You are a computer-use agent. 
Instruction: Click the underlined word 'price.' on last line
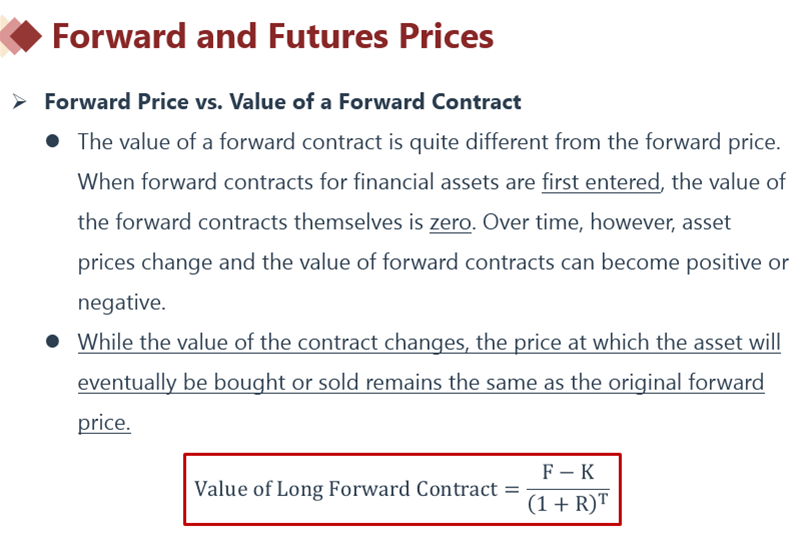pyautogui.click(x=104, y=422)
